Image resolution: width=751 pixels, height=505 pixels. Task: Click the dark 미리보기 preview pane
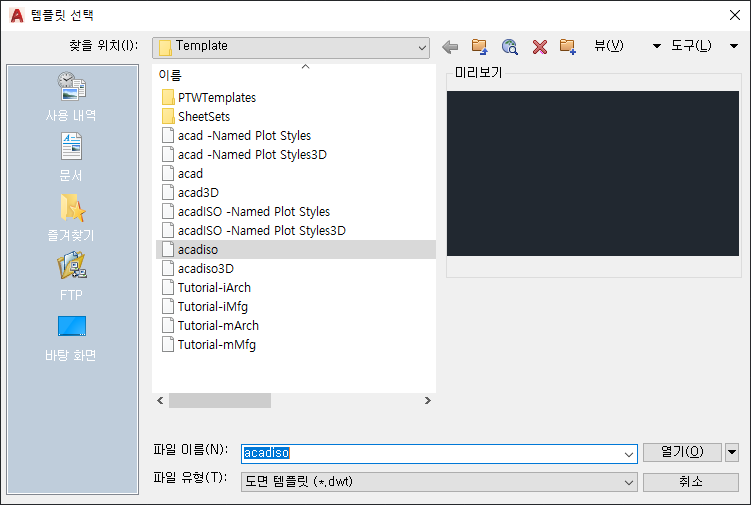click(592, 173)
